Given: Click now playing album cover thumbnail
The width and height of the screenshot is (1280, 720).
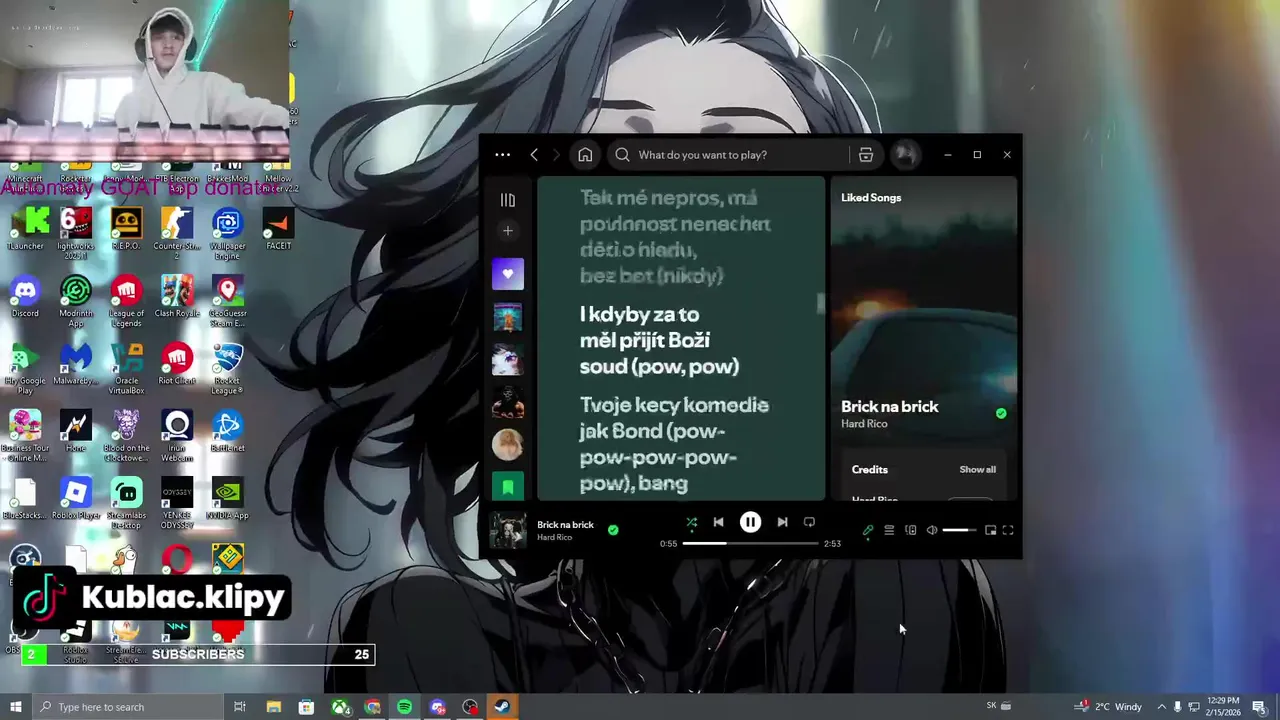Looking at the screenshot, I should (x=507, y=531).
